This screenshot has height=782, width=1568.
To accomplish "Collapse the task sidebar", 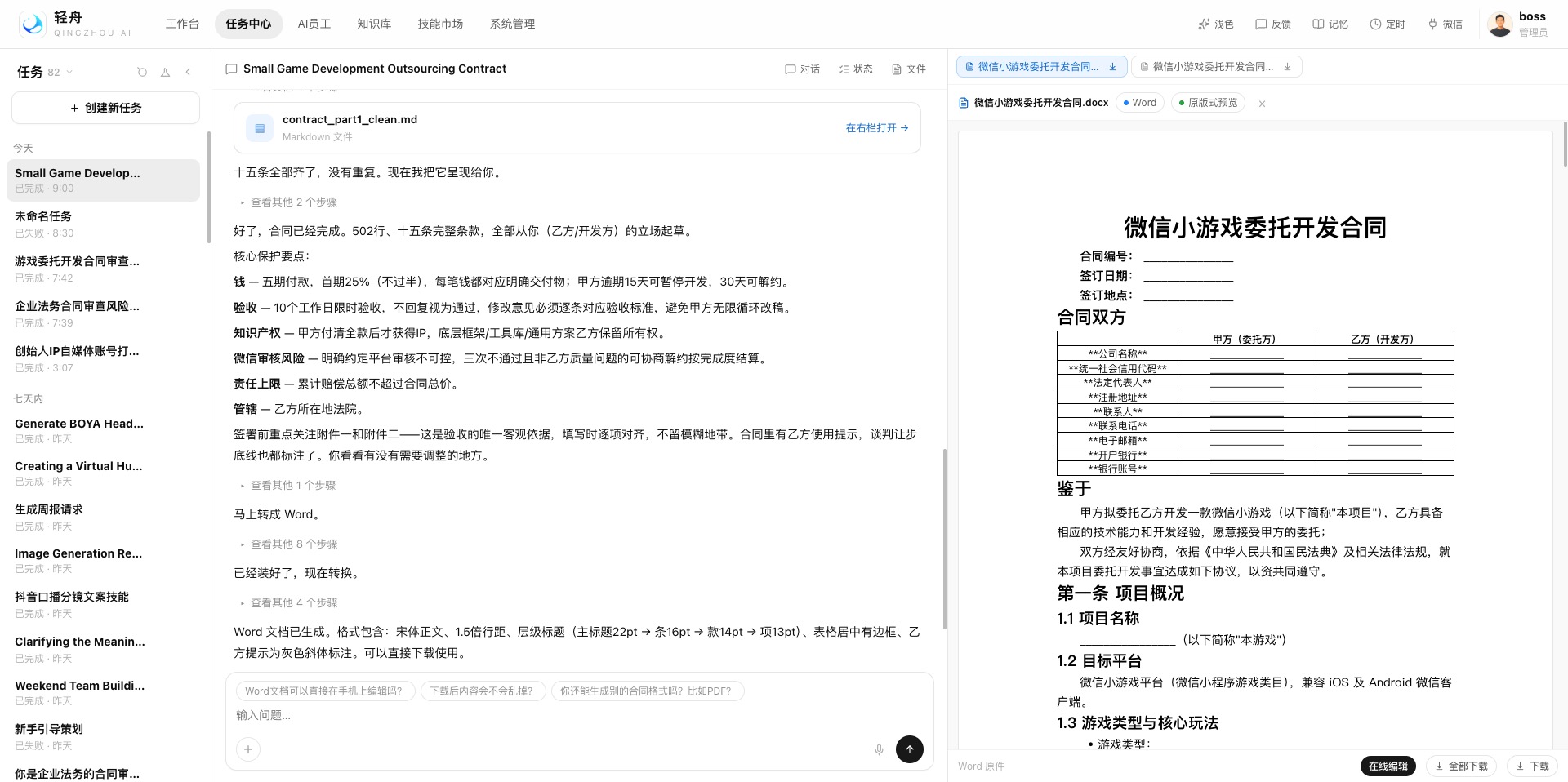I will (188, 72).
